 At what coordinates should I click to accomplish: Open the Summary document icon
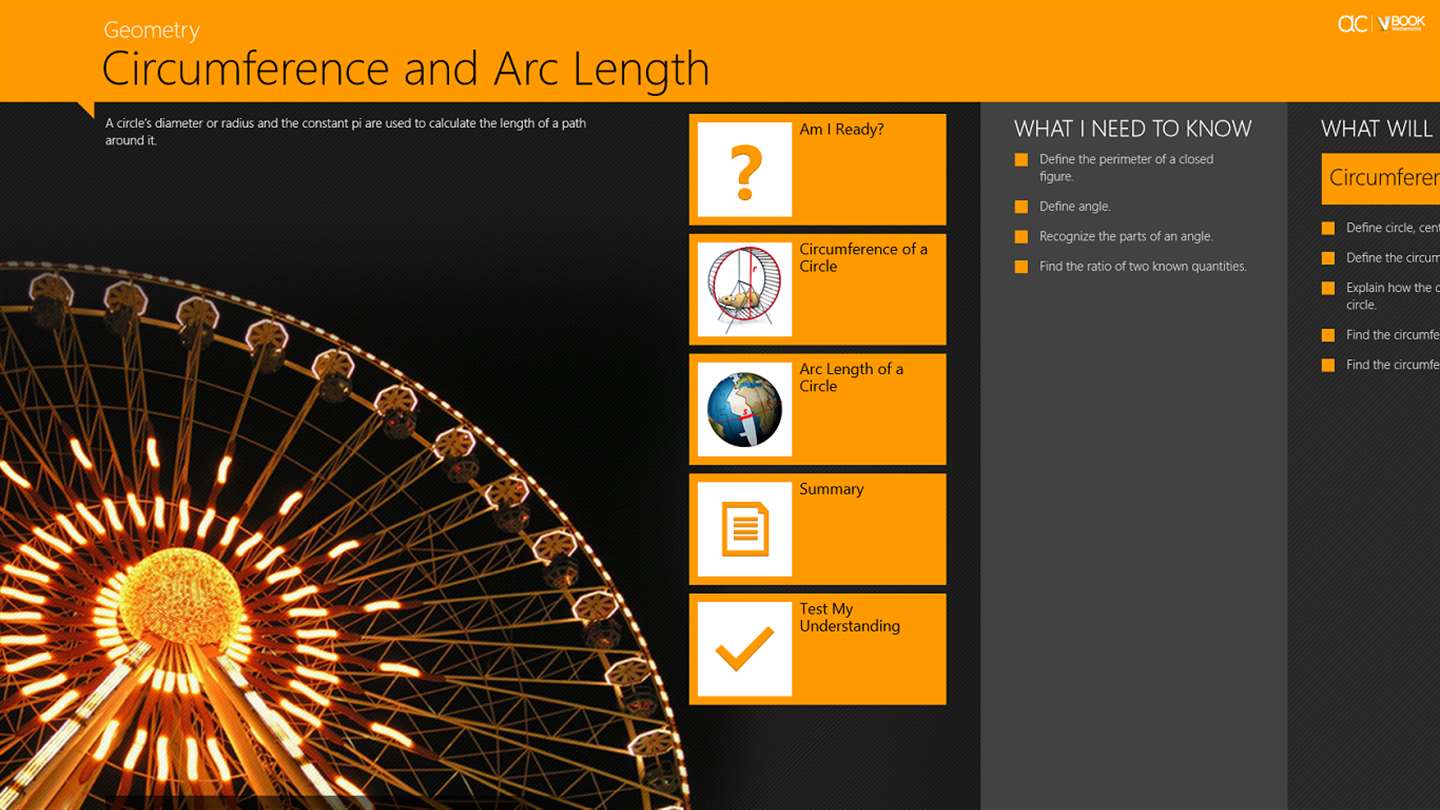pyautogui.click(x=744, y=529)
